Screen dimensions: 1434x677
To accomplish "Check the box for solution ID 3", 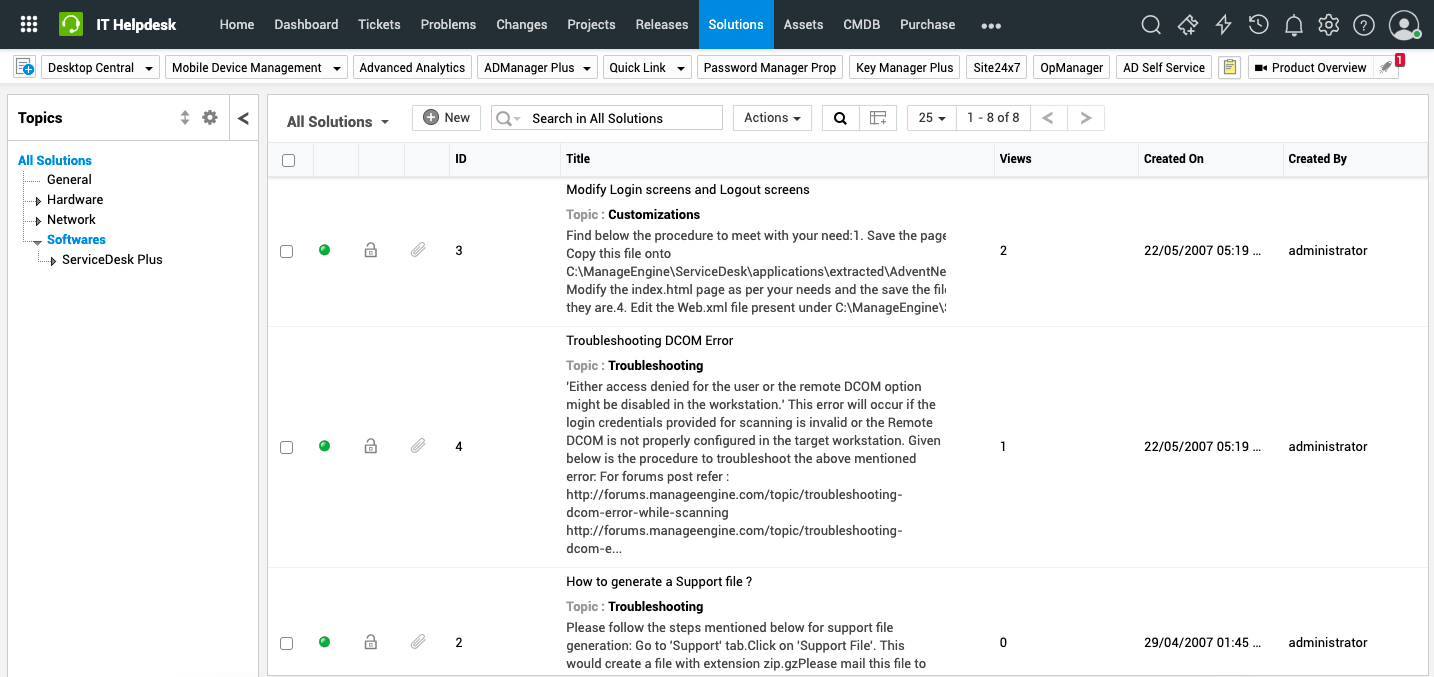I will click(287, 251).
